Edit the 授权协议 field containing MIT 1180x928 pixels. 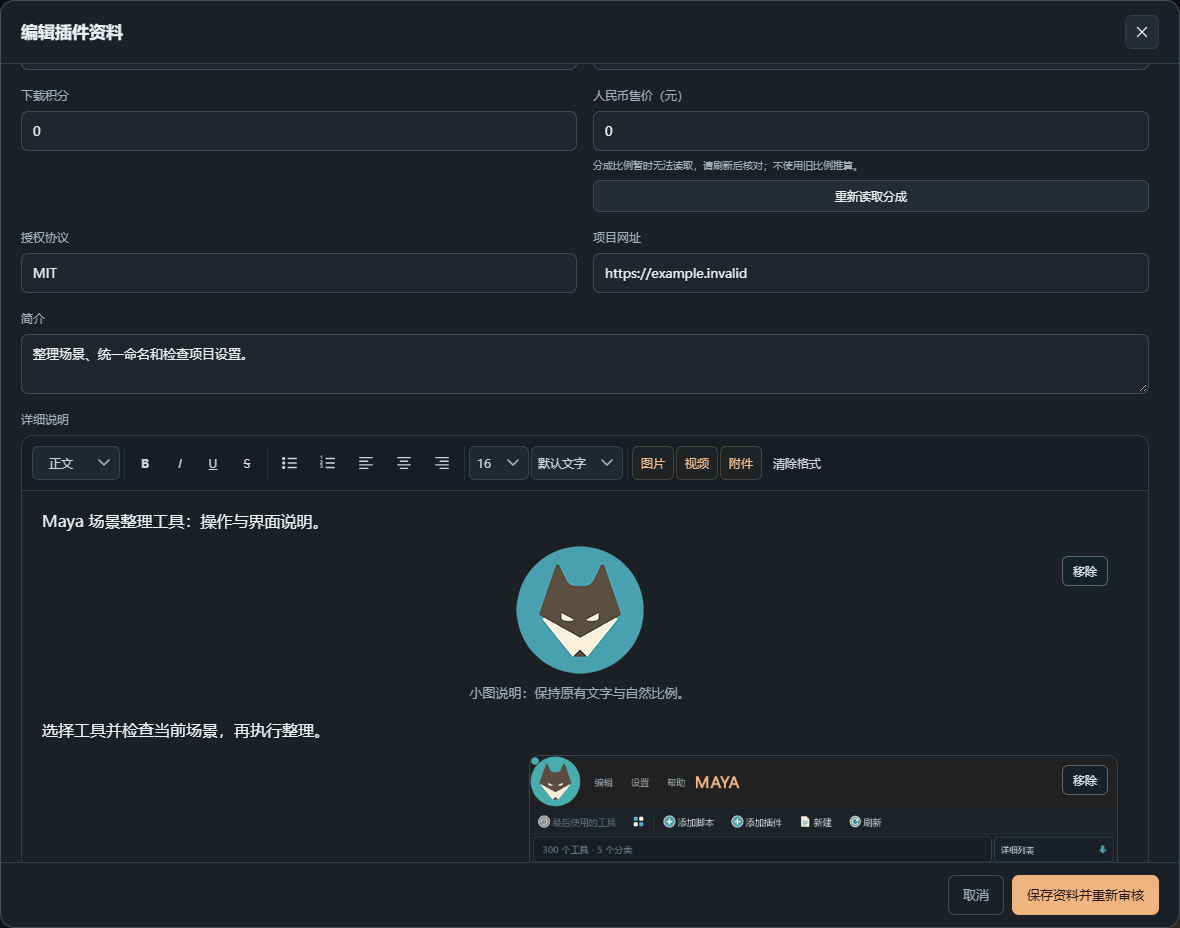pos(299,273)
